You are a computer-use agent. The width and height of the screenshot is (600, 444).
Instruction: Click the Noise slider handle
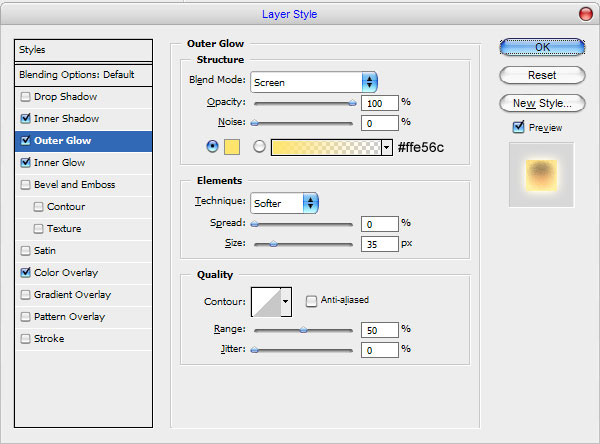[x=254, y=123]
